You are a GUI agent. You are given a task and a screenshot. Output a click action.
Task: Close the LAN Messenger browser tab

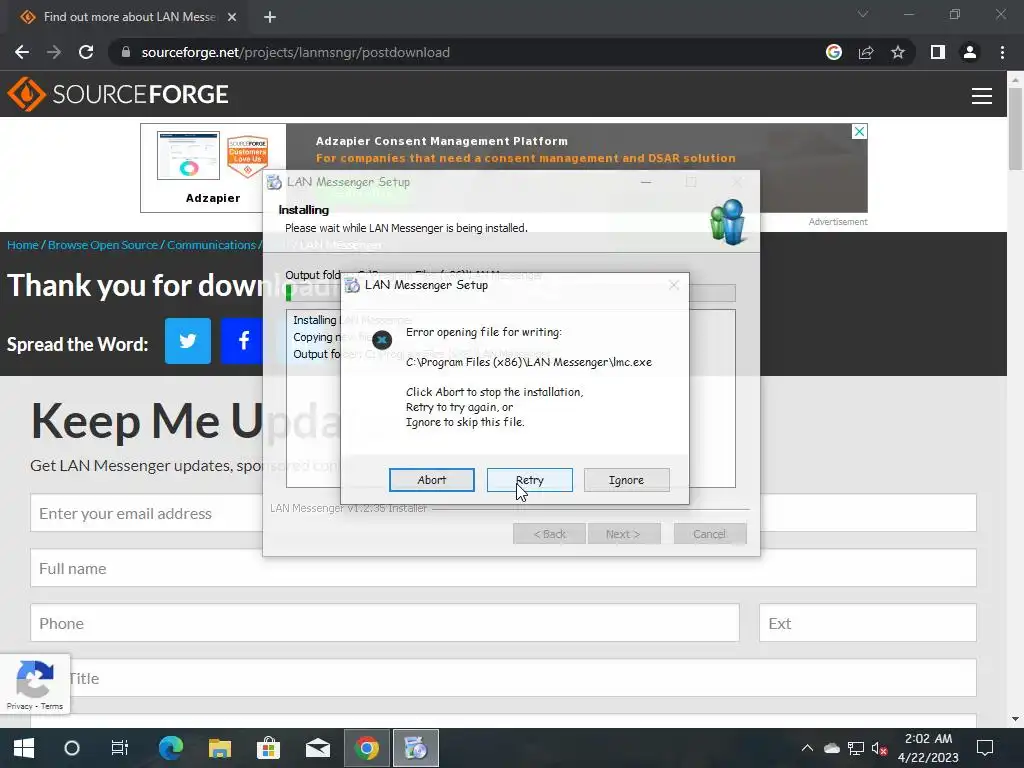tap(232, 17)
